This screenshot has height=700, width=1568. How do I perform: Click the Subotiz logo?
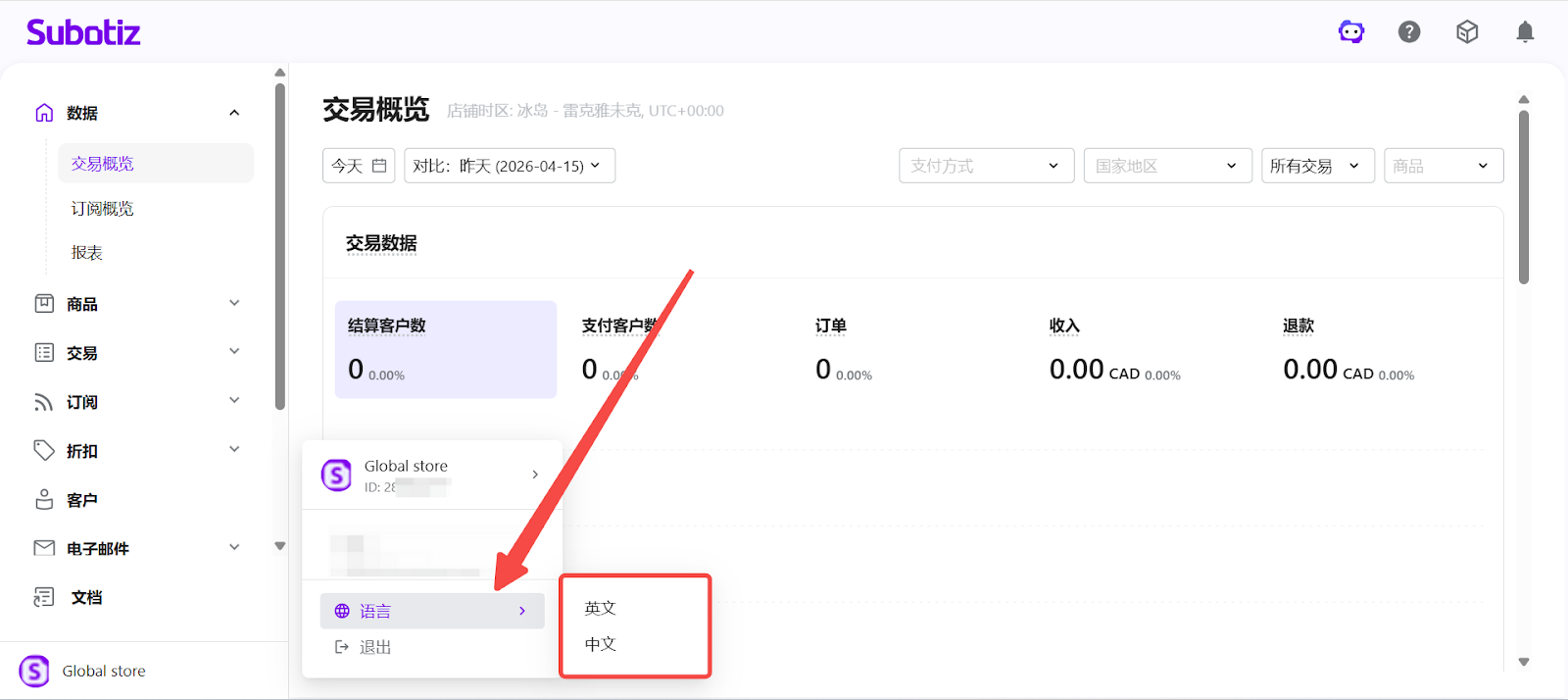(x=83, y=32)
